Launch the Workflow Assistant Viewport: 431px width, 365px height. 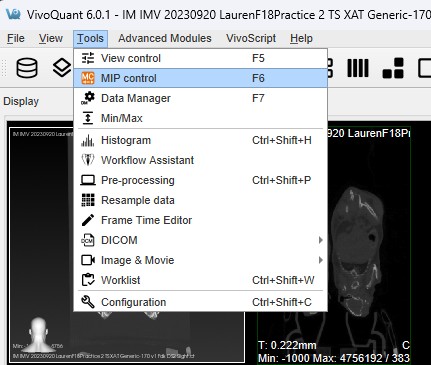click(200, 160)
